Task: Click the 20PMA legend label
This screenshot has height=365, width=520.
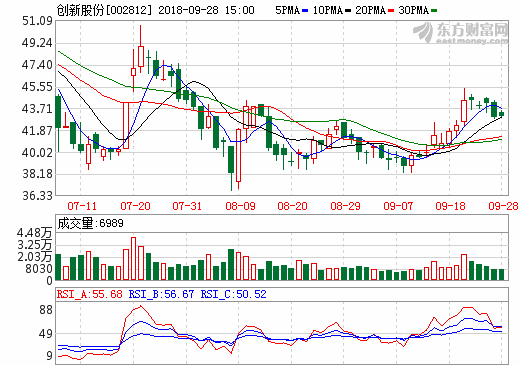Action: click(x=370, y=10)
